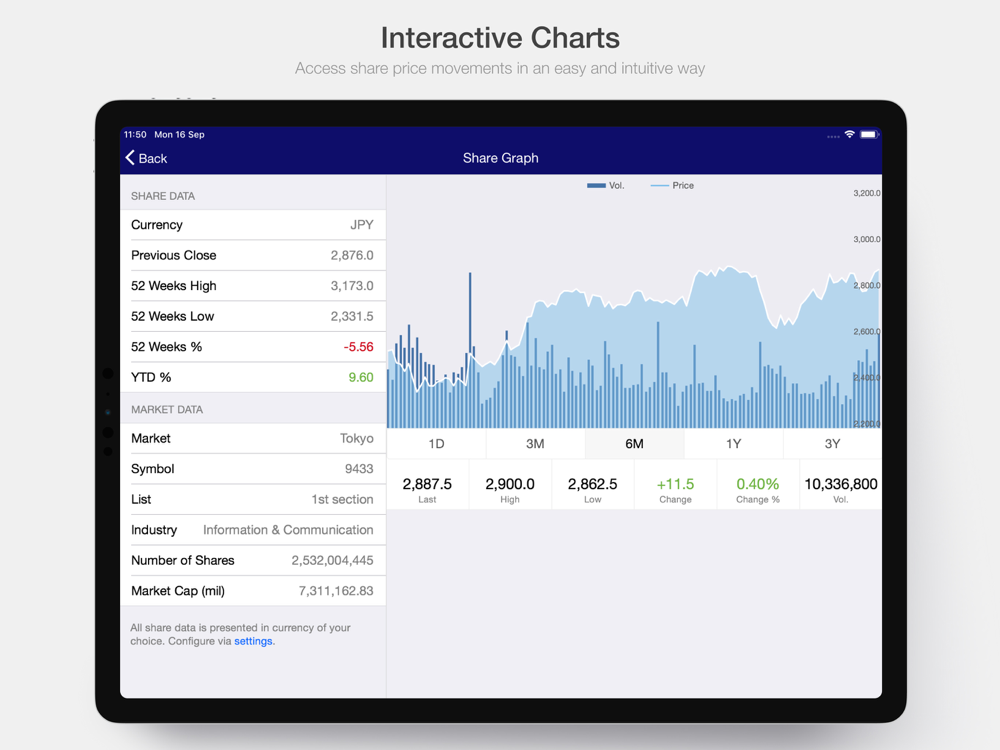The image size is (1000, 750).
Task: Select the 6M time range tab
Action: [635, 444]
